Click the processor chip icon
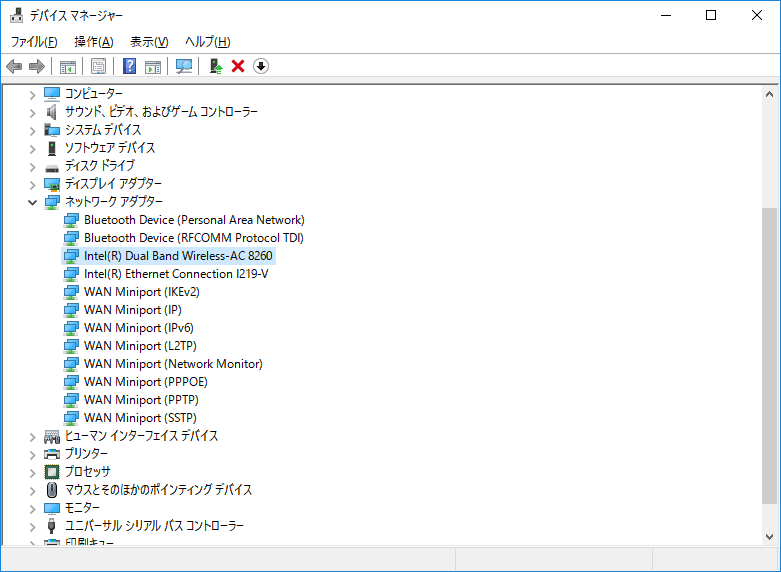Viewport: 781px width, 572px height. (x=52, y=471)
